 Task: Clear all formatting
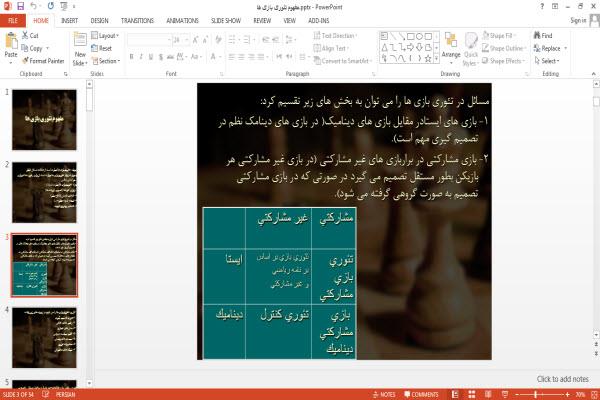pos(218,40)
